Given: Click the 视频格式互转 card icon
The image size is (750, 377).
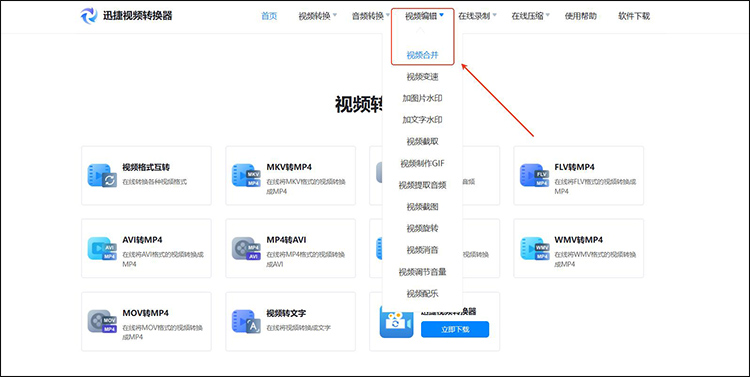Looking at the screenshot, I should pos(102,175).
